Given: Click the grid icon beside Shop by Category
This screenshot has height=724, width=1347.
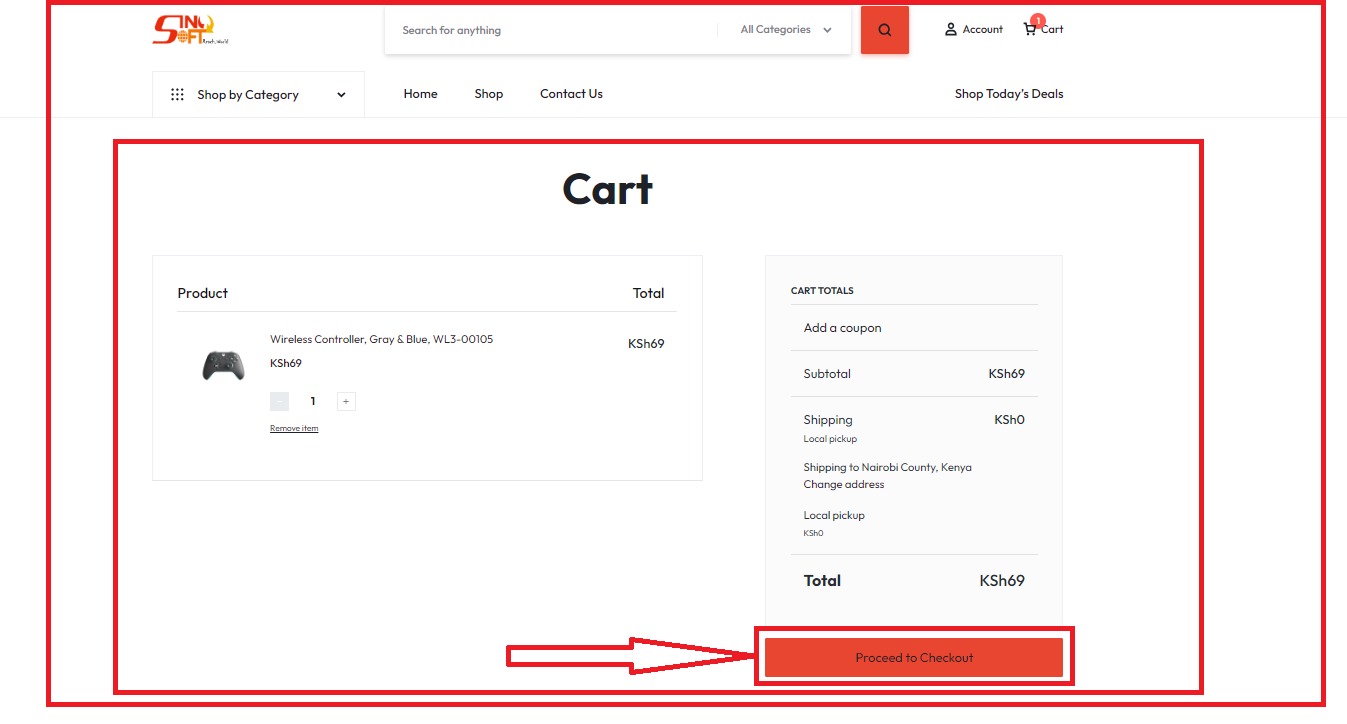Looking at the screenshot, I should (177, 93).
